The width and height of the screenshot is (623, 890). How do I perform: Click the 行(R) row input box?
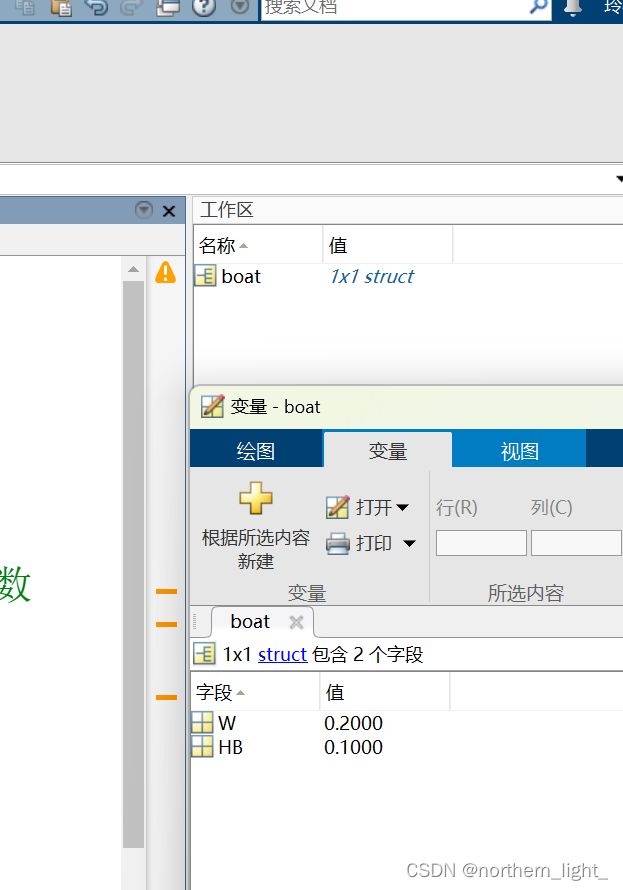click(x=481, y=543)
